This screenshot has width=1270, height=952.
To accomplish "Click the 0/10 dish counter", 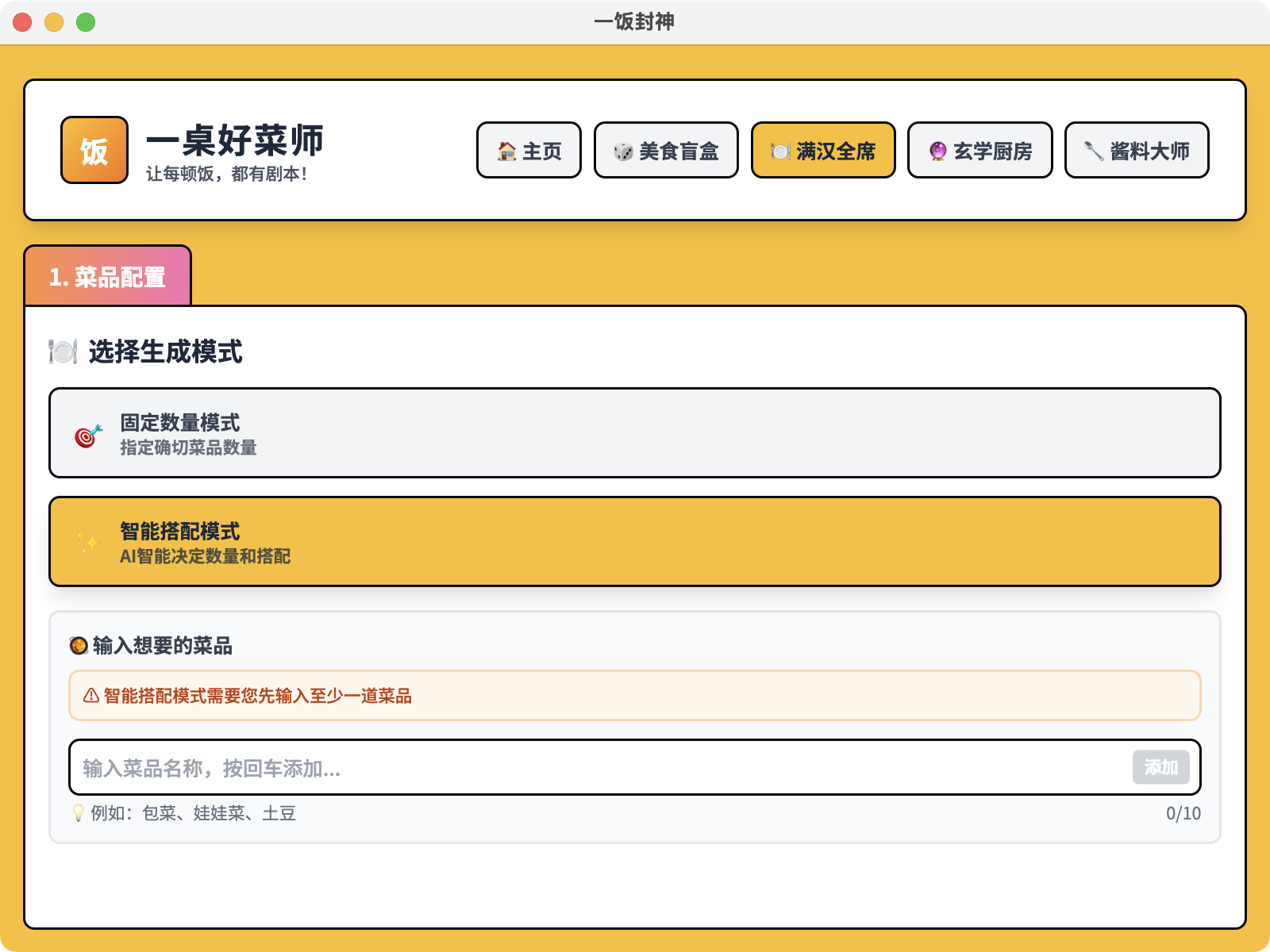I will 1183,813.
